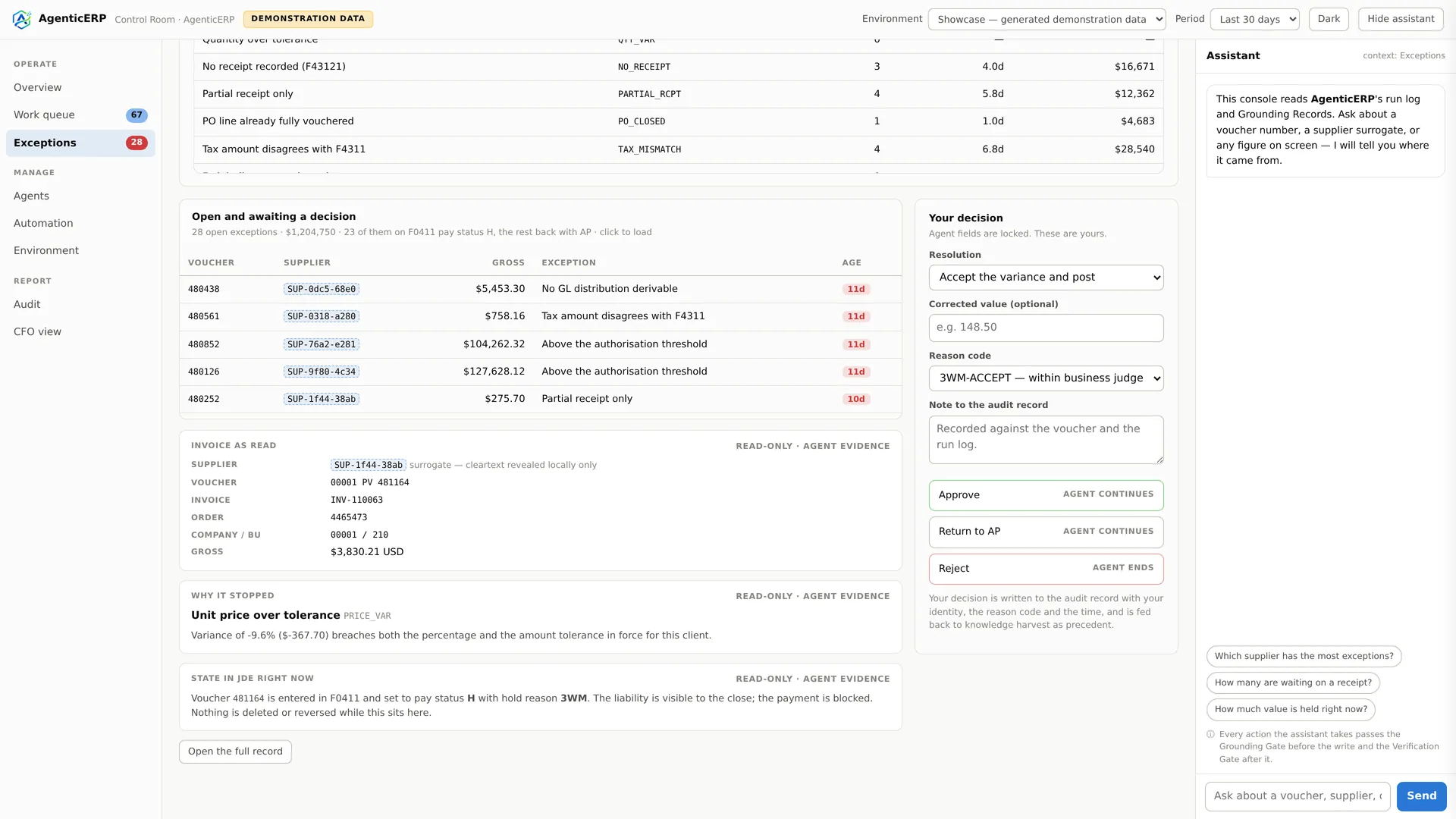Select voucher 480126 row
Screen dimensions: 1456x819
[x=540, y=372]
